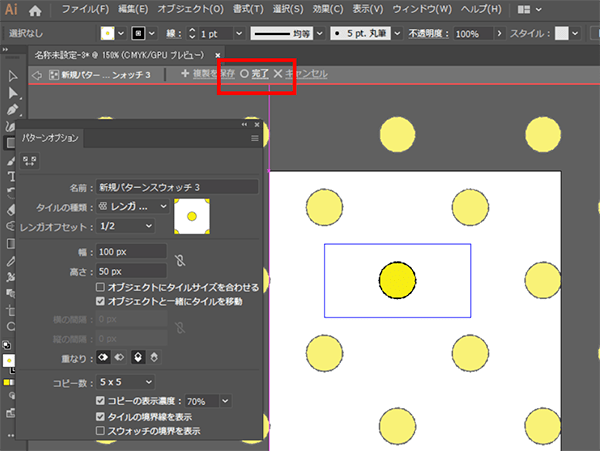The image size is (600, 451).
Task: Click キャンセル to cancel pattern editing
Action: click(305, 74)
